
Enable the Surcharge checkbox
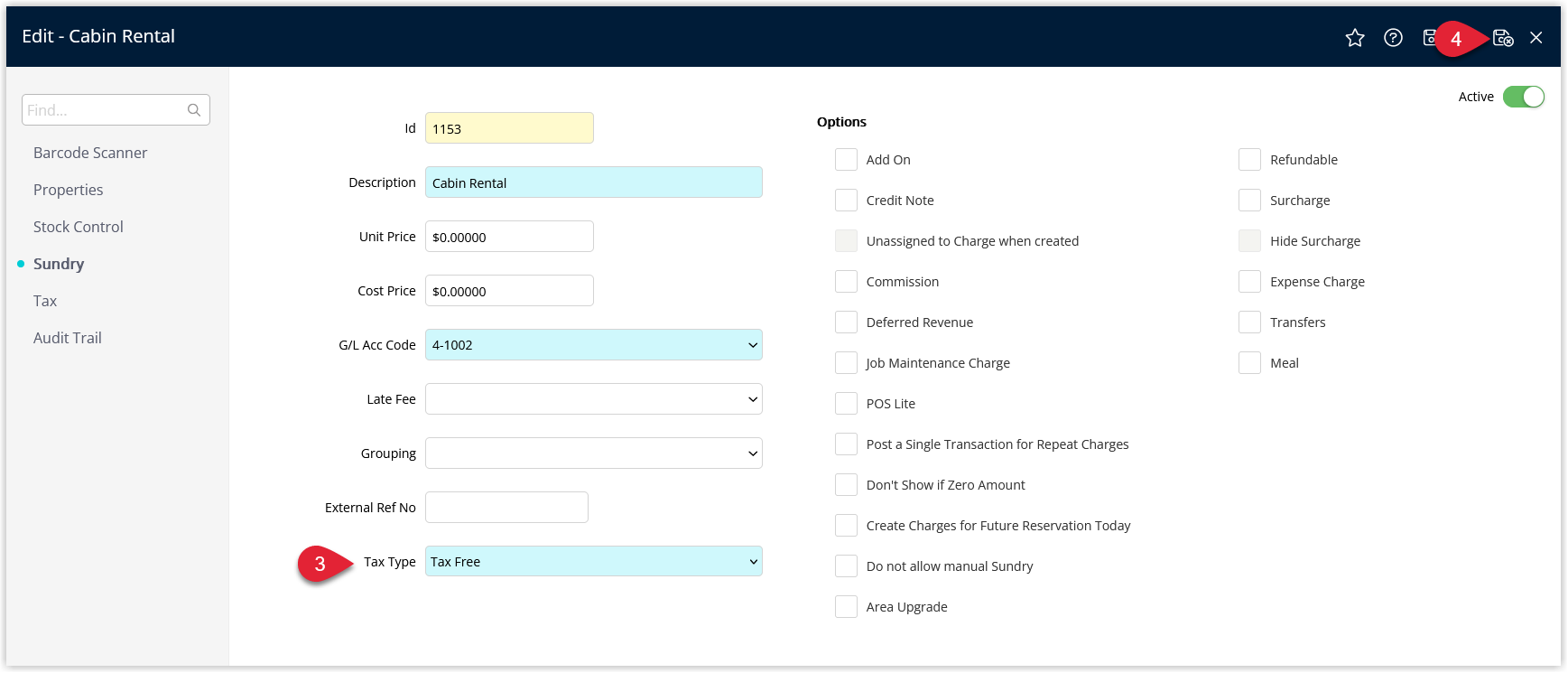click(x=1249, y=201)
